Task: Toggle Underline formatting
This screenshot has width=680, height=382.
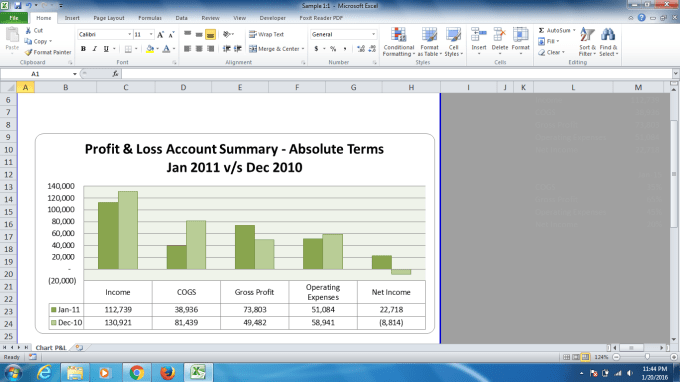Action: coord(106,49)
